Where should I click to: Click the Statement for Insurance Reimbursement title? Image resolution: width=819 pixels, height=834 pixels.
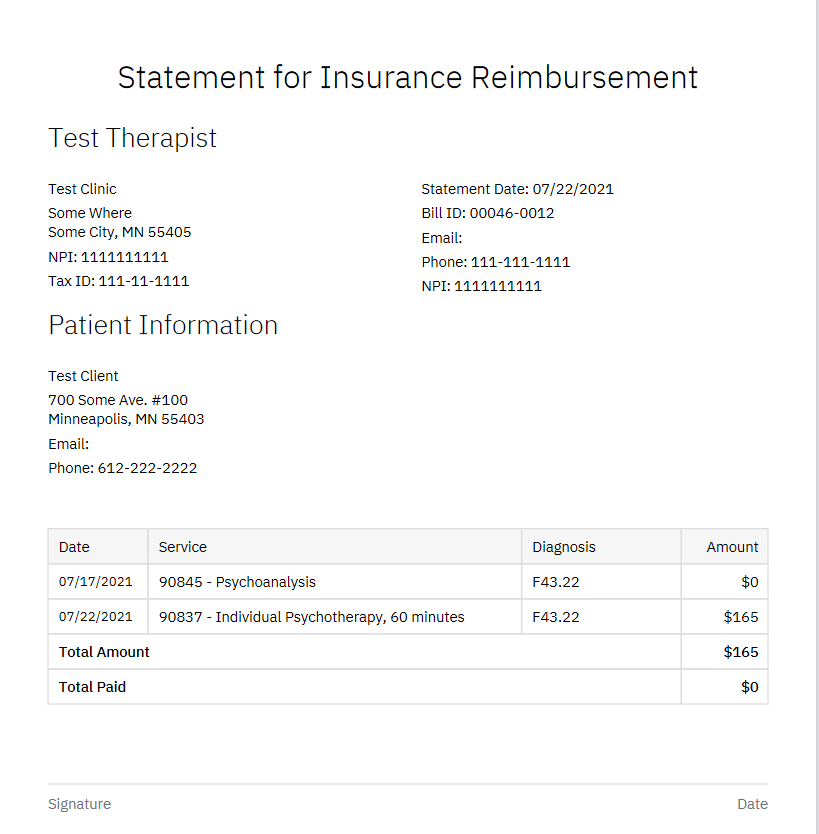coord(408,77)
